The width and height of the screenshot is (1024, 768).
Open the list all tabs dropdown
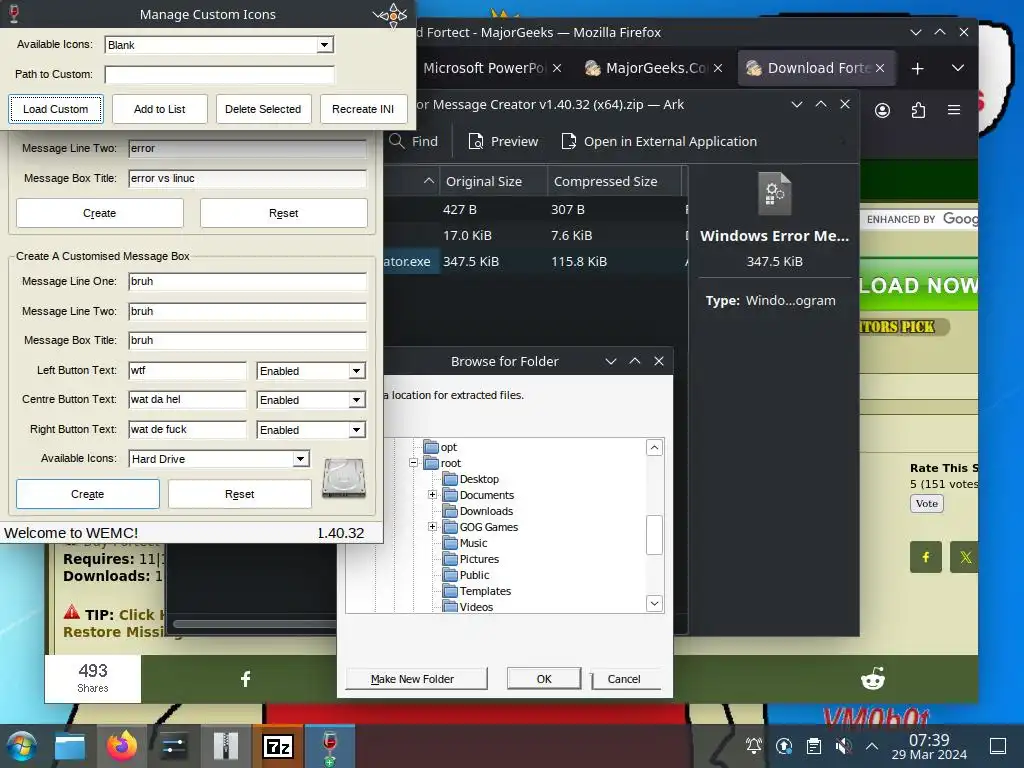tap(958, 68)
